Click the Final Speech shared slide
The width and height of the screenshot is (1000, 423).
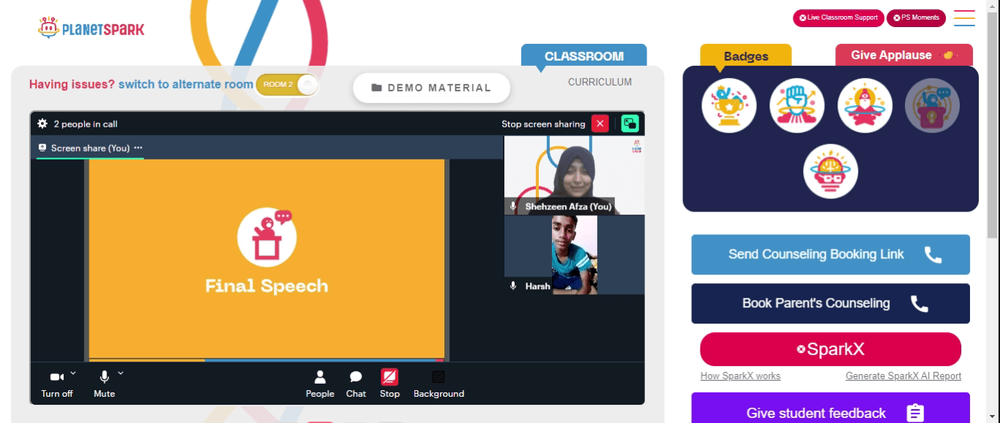pyautogui.click(x=267, y=259)
